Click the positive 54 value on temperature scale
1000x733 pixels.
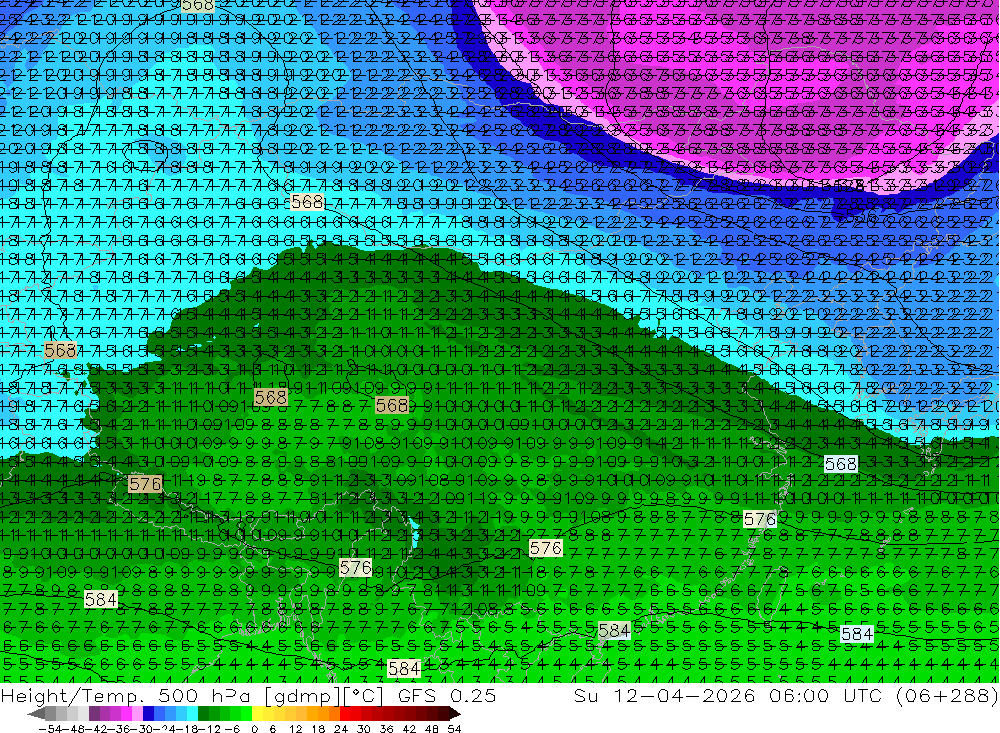pos(454,729)
